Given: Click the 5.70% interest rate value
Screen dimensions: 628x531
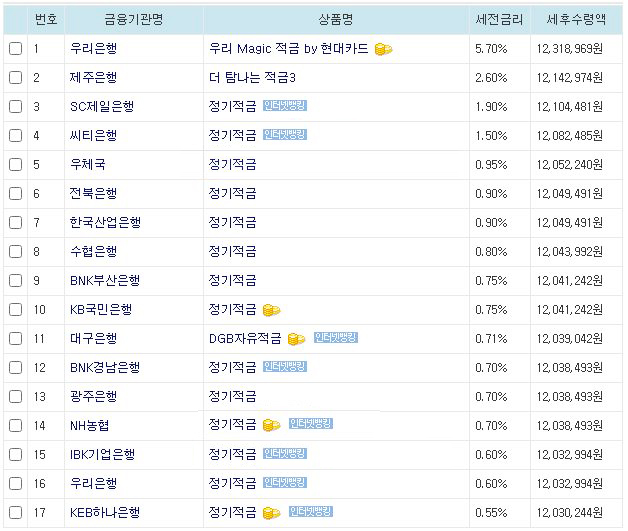Looking at the screenshot, I should tap(491, 49).
